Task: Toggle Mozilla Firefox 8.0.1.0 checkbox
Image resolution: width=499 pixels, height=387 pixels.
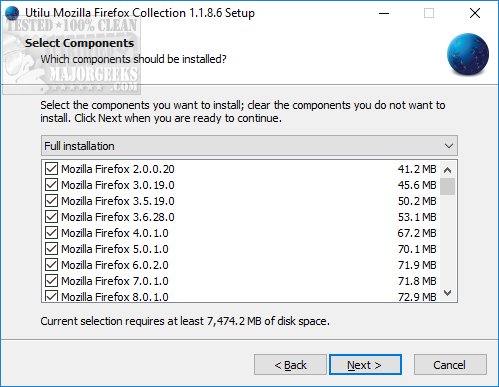Action: 51,296
